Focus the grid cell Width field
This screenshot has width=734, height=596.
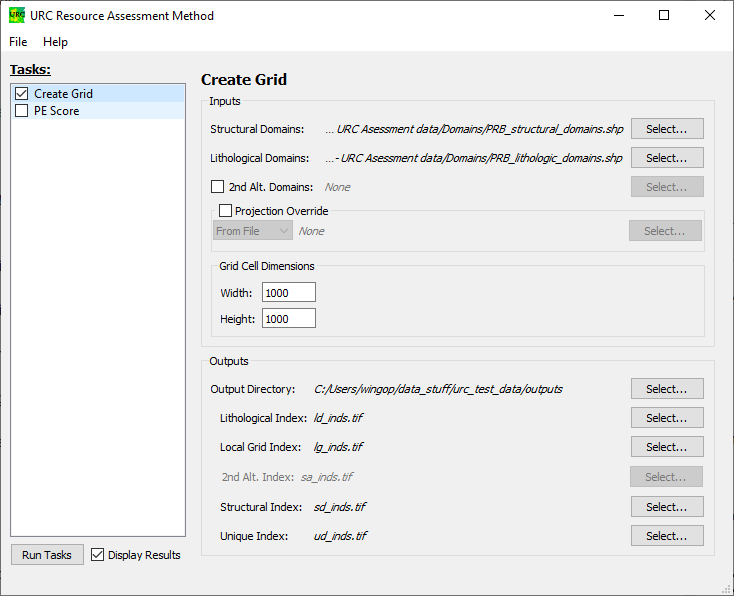(289, 293)
